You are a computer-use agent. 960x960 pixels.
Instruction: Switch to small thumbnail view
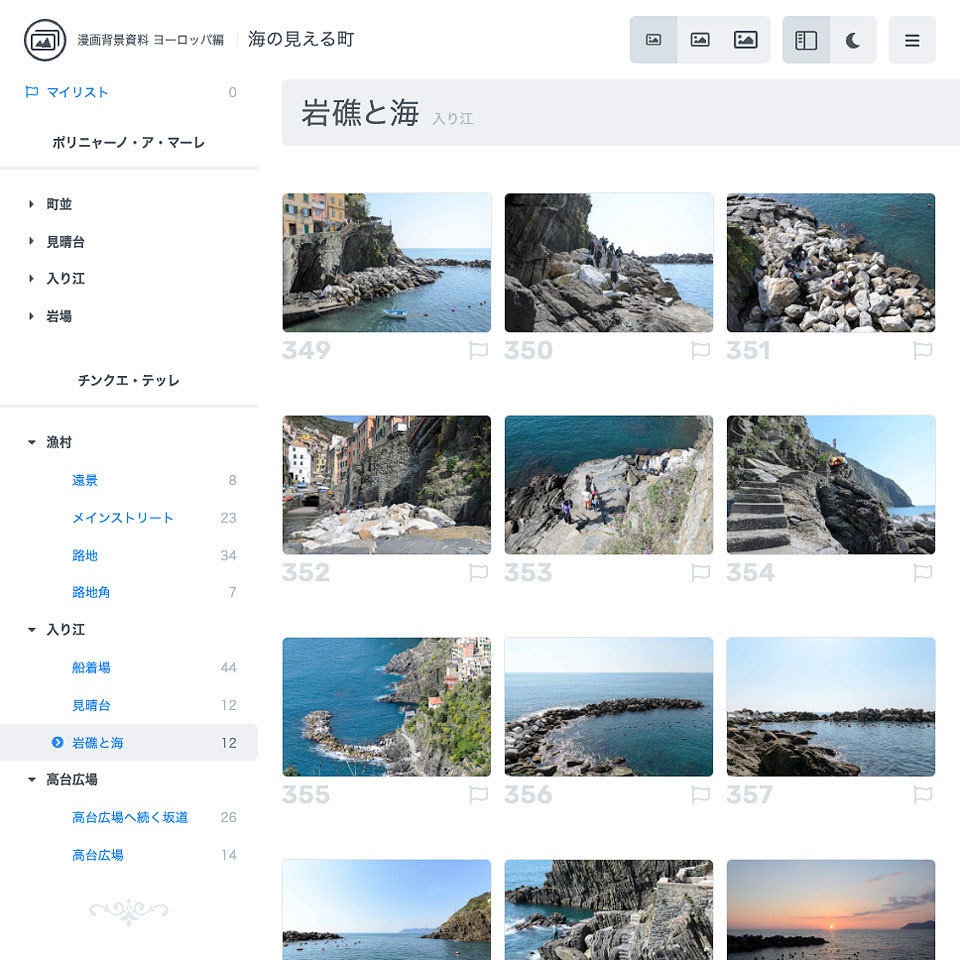click(654, 40)
